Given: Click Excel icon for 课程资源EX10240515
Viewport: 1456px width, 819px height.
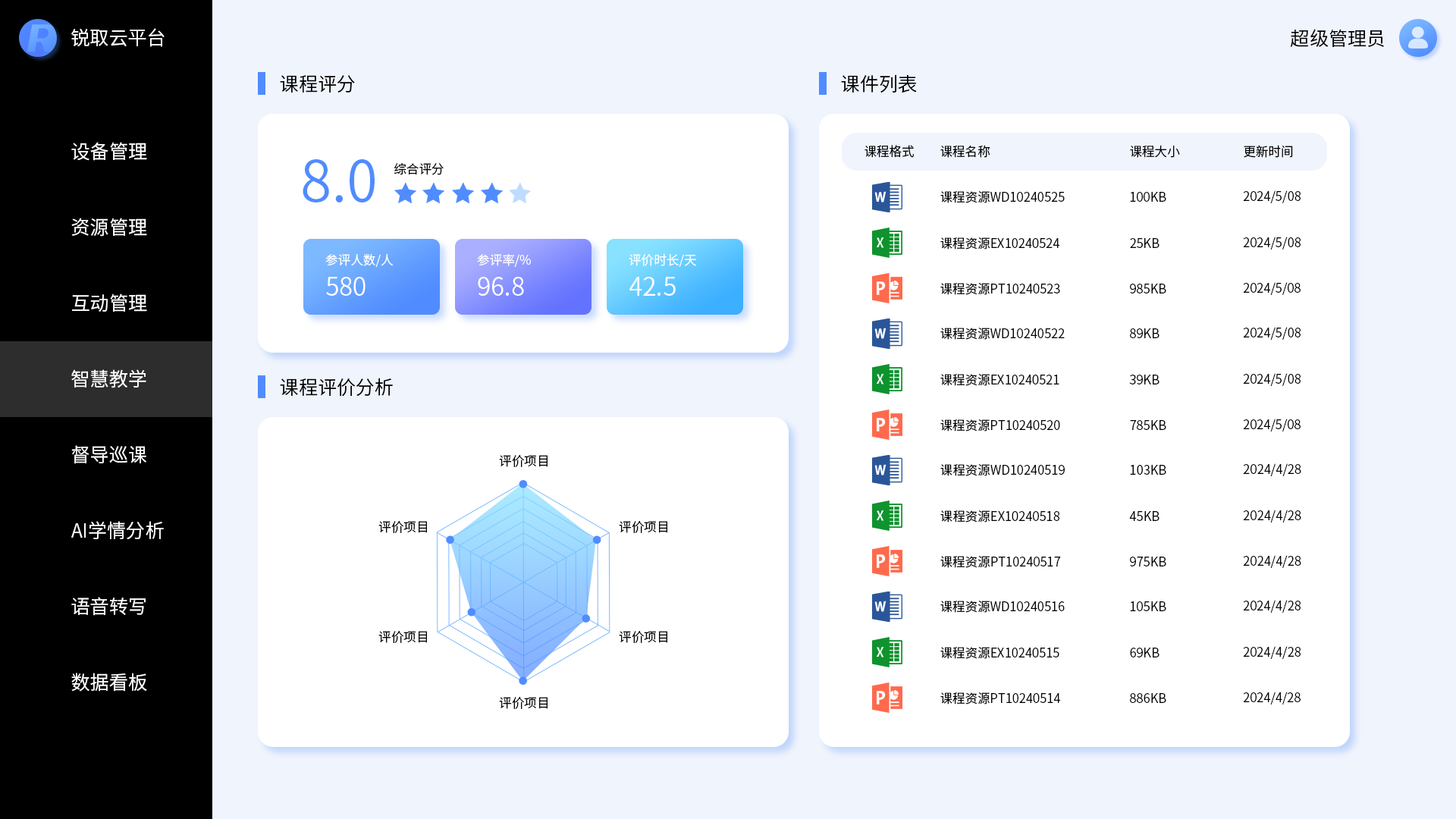Looking at the screenshot, I should (x=886, y=652).
